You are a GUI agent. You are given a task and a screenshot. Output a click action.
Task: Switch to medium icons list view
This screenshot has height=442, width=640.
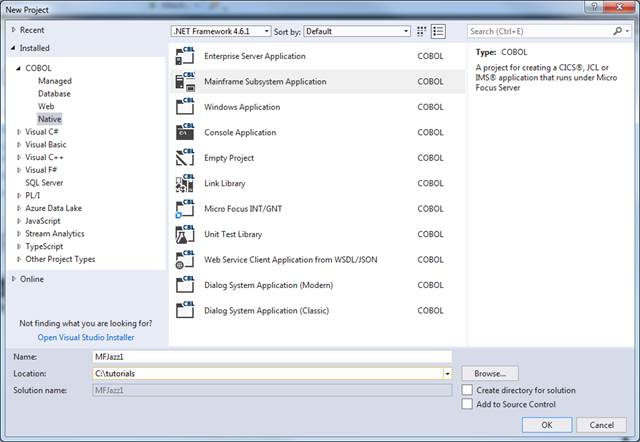[438, 31]
